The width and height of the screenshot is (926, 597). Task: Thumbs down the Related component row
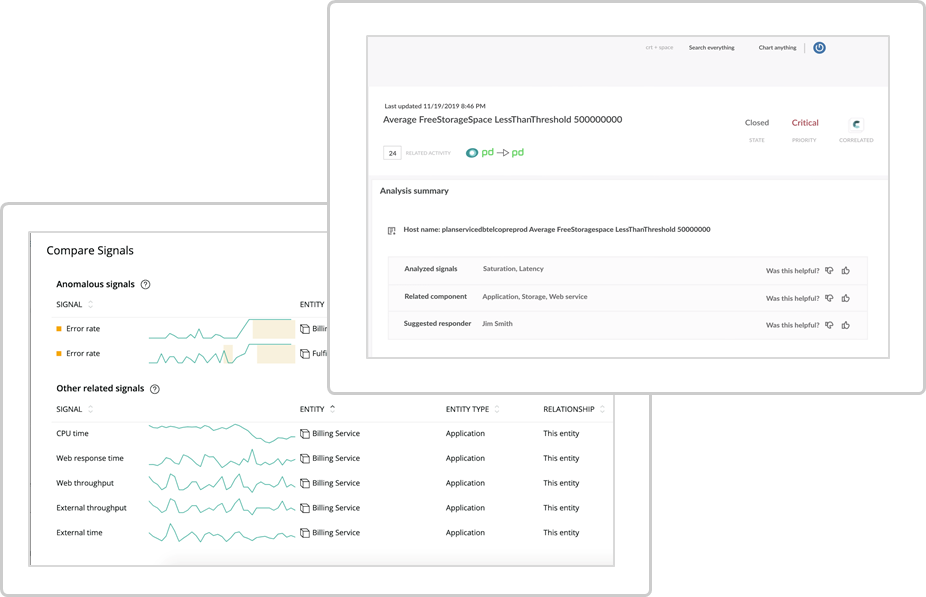tap(829, 298)
